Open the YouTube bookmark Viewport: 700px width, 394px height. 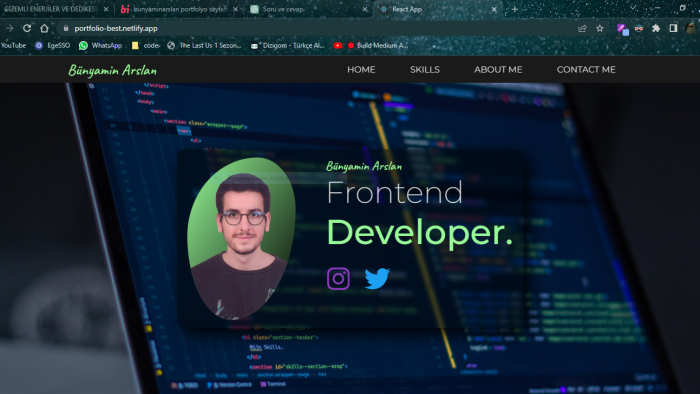point(13,45)
